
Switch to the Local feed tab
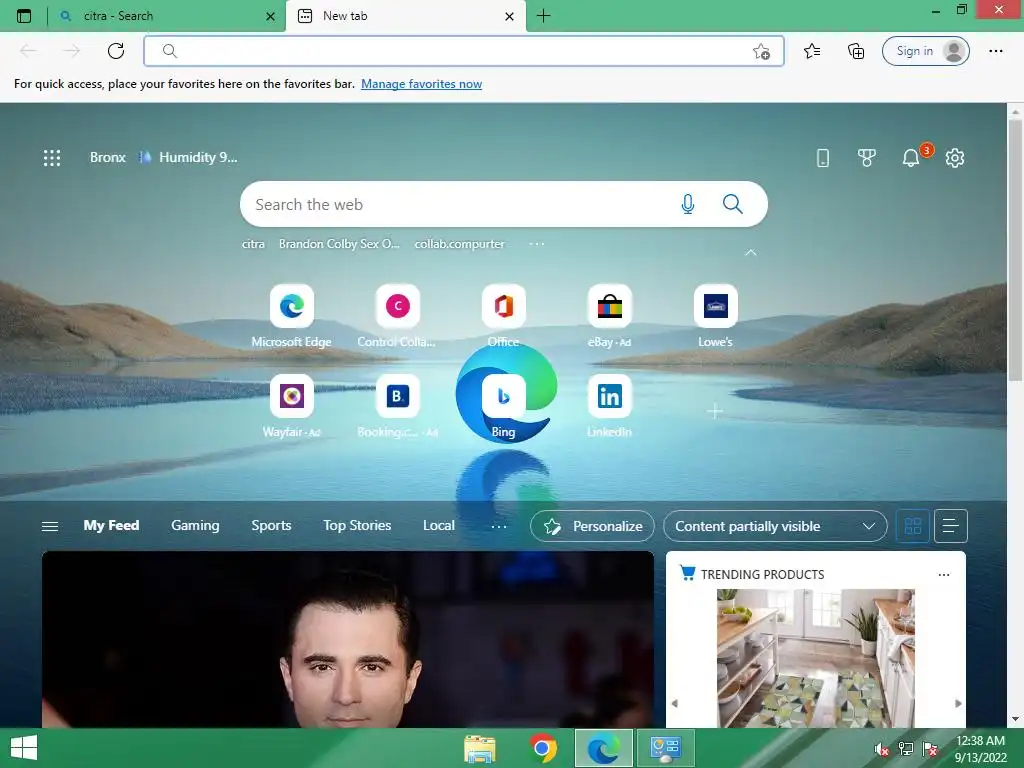coord(439,526)
